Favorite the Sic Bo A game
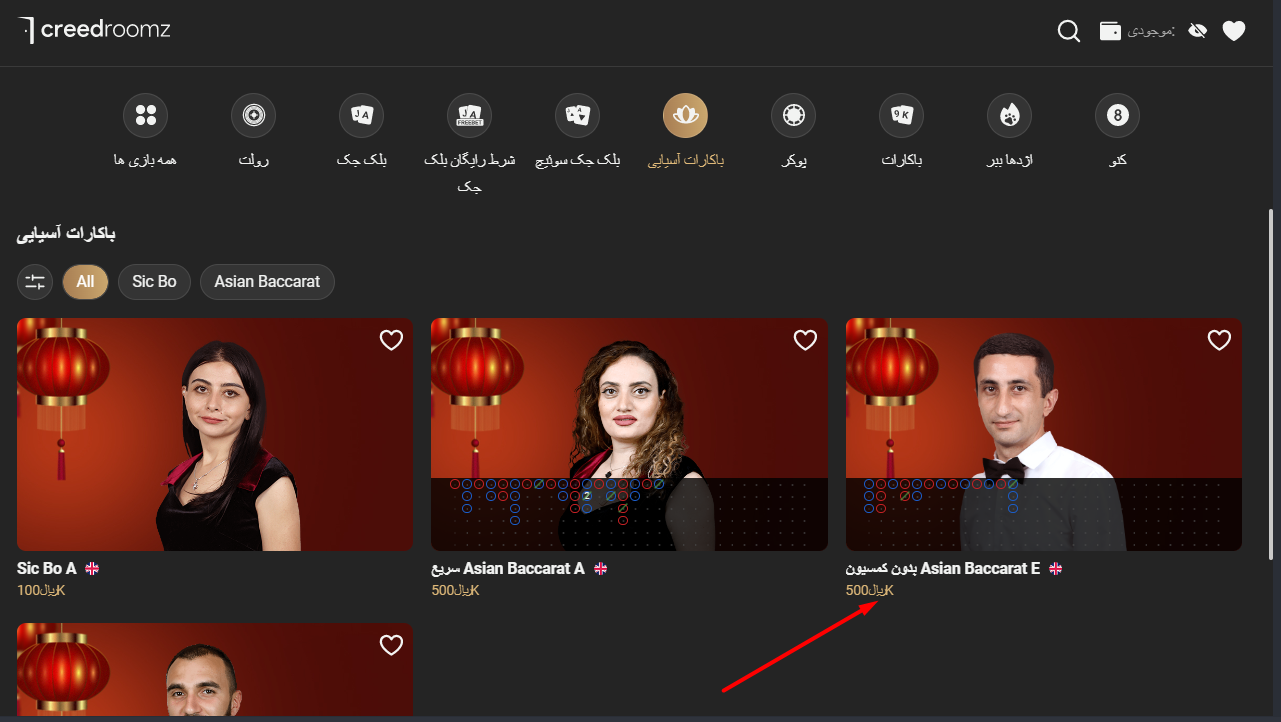Image resolution: width=1281 pixels, height=722 pixels. 391,341
